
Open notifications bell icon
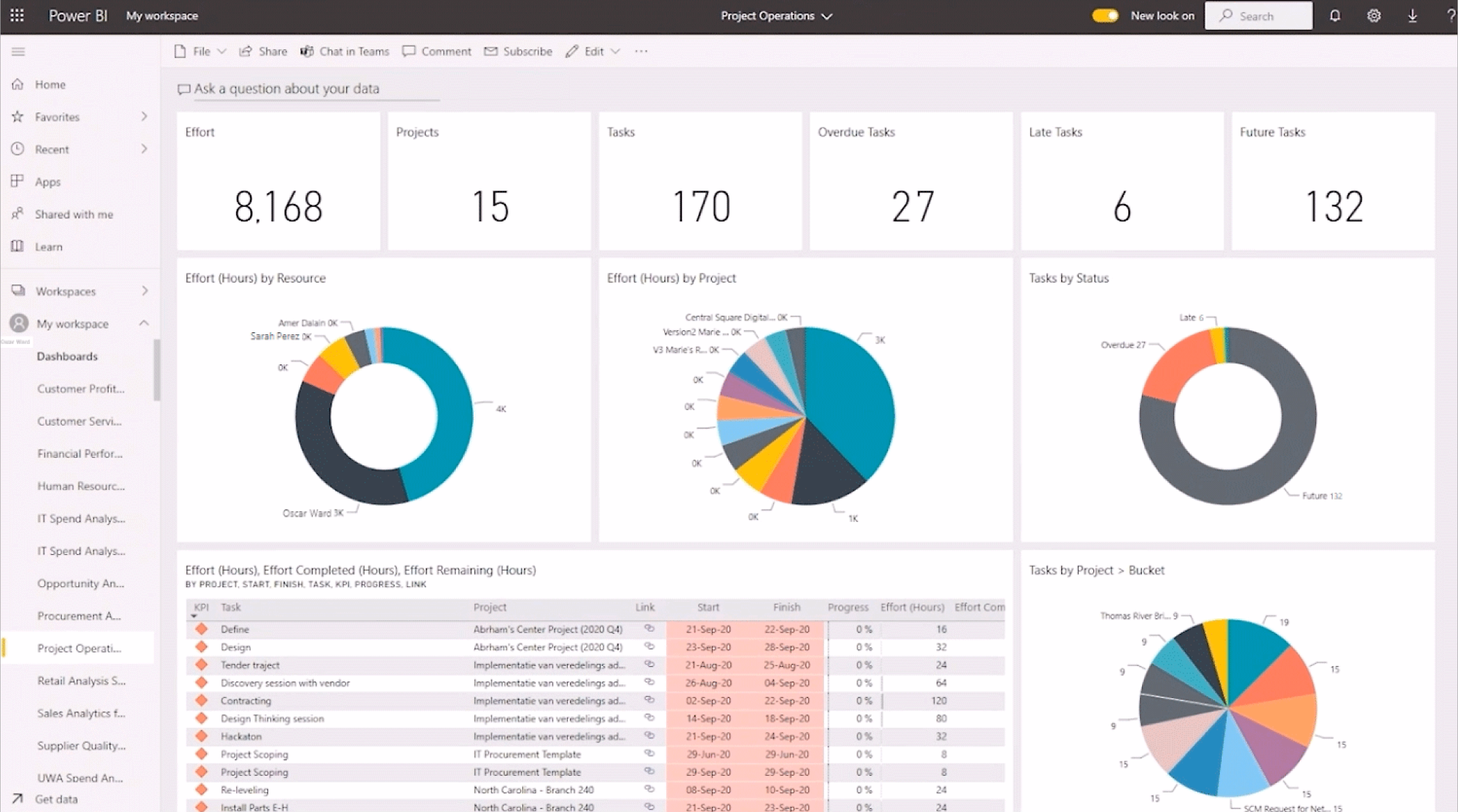pyautogui.click(x=1334, y=16)
